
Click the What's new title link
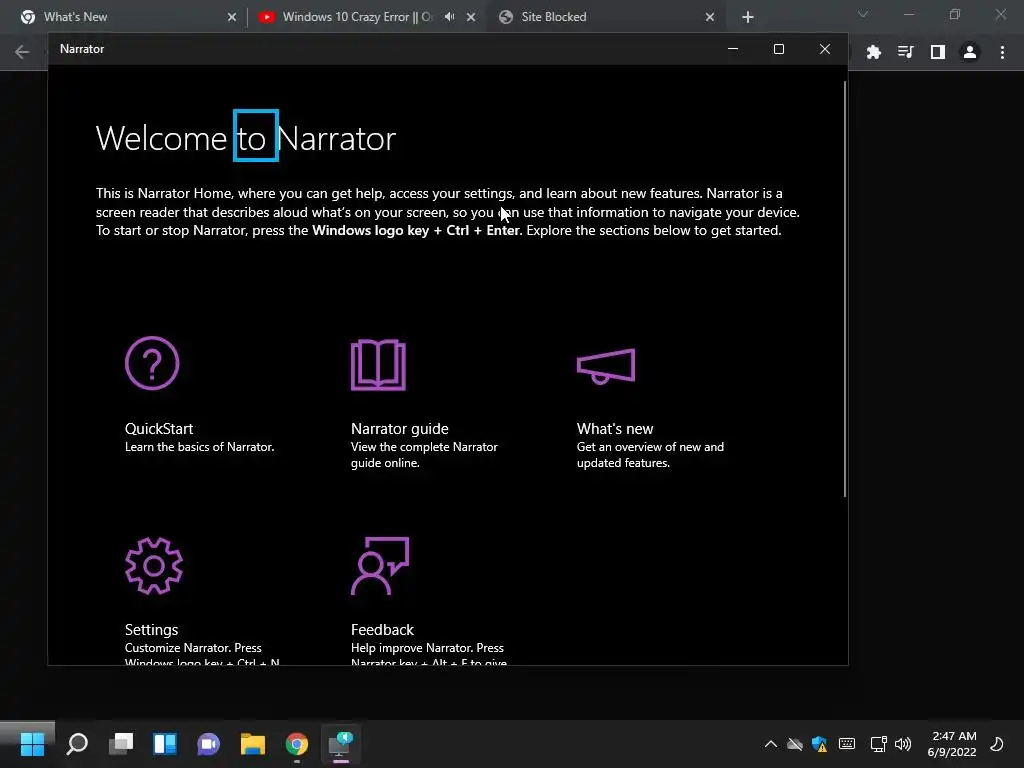point(615,428)
